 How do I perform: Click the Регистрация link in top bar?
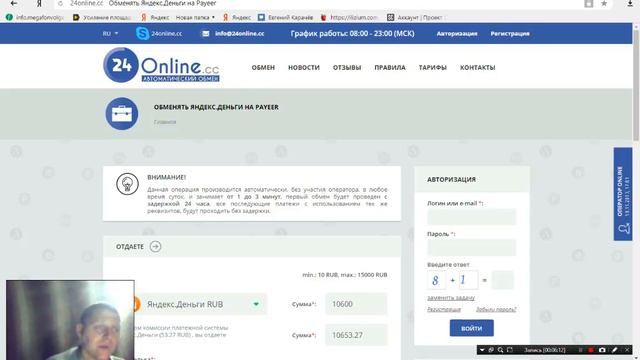pos(510,33)
